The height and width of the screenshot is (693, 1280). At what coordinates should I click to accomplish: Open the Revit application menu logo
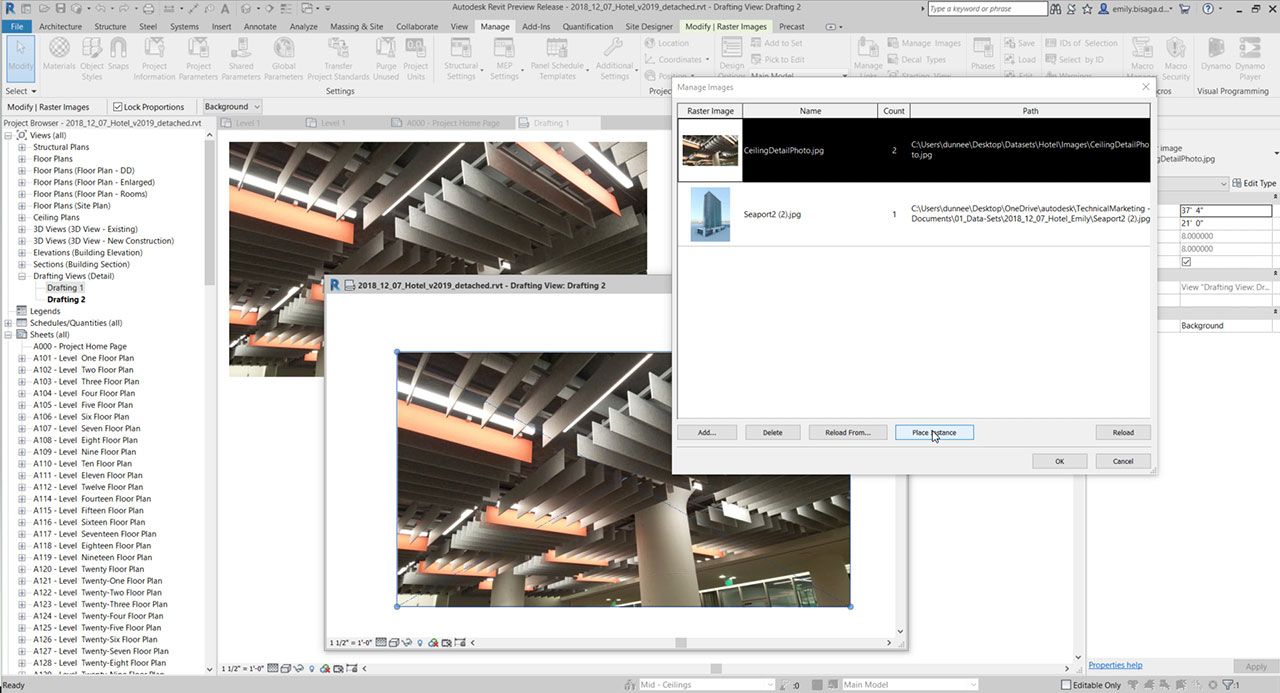10,8
